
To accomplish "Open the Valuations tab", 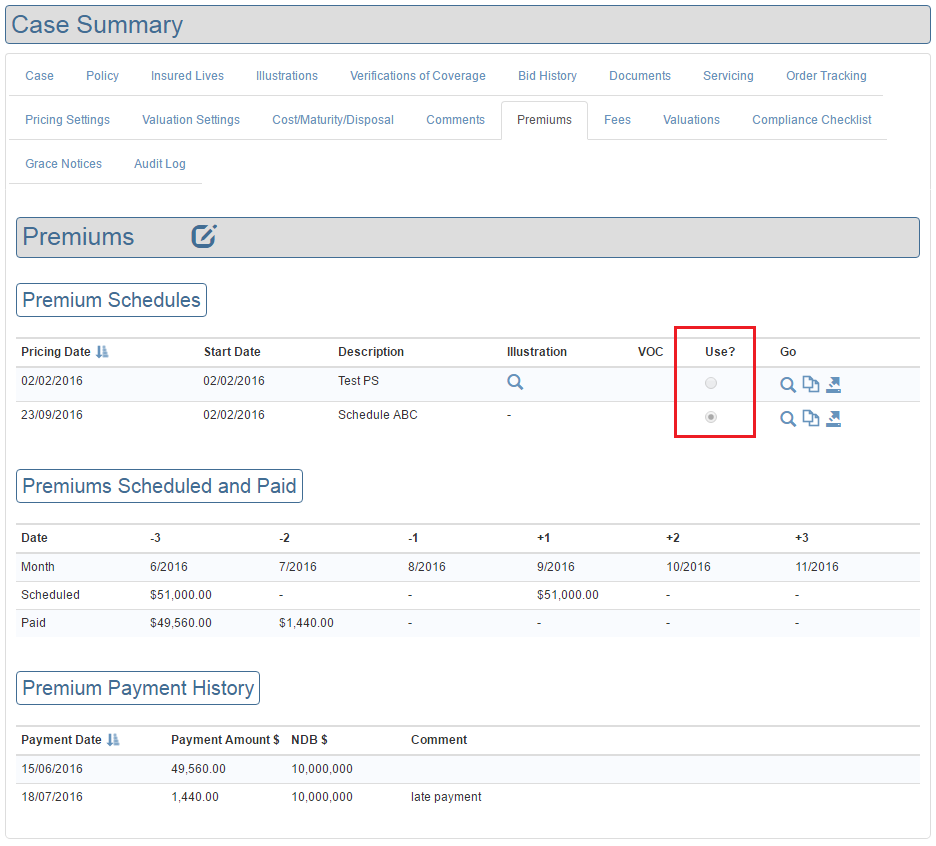I will click(691, 120).
